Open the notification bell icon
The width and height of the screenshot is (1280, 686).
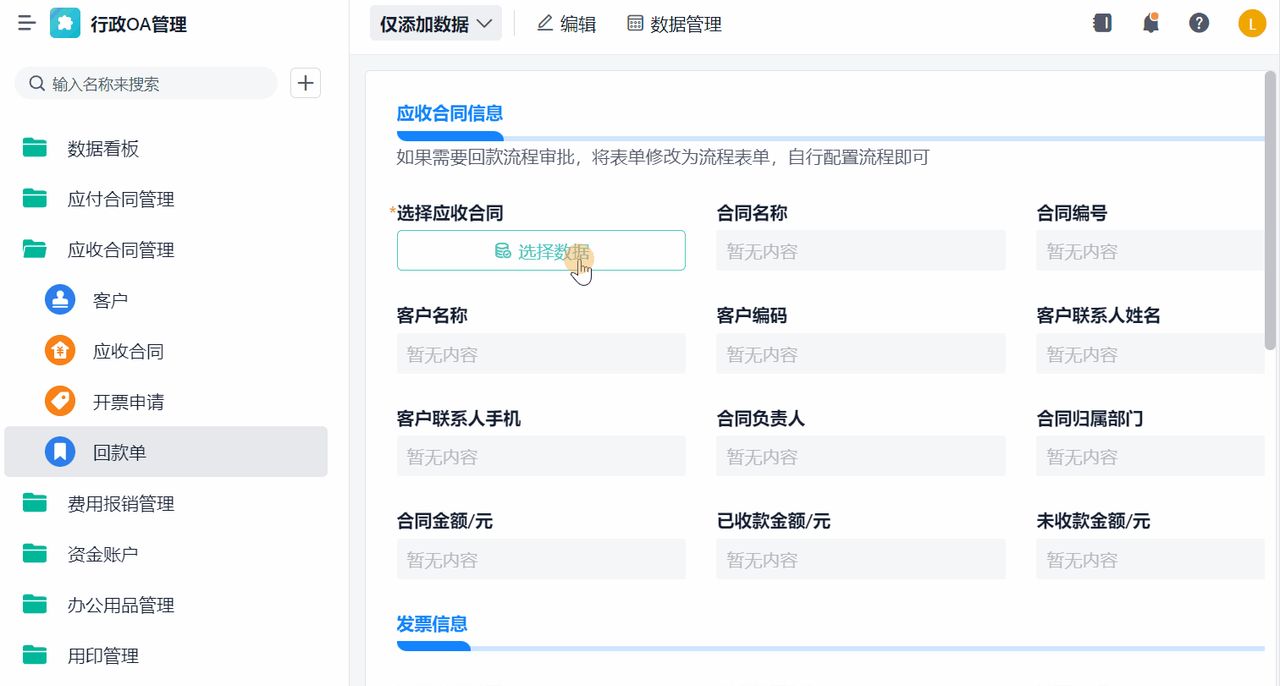tap(1150, 22)
